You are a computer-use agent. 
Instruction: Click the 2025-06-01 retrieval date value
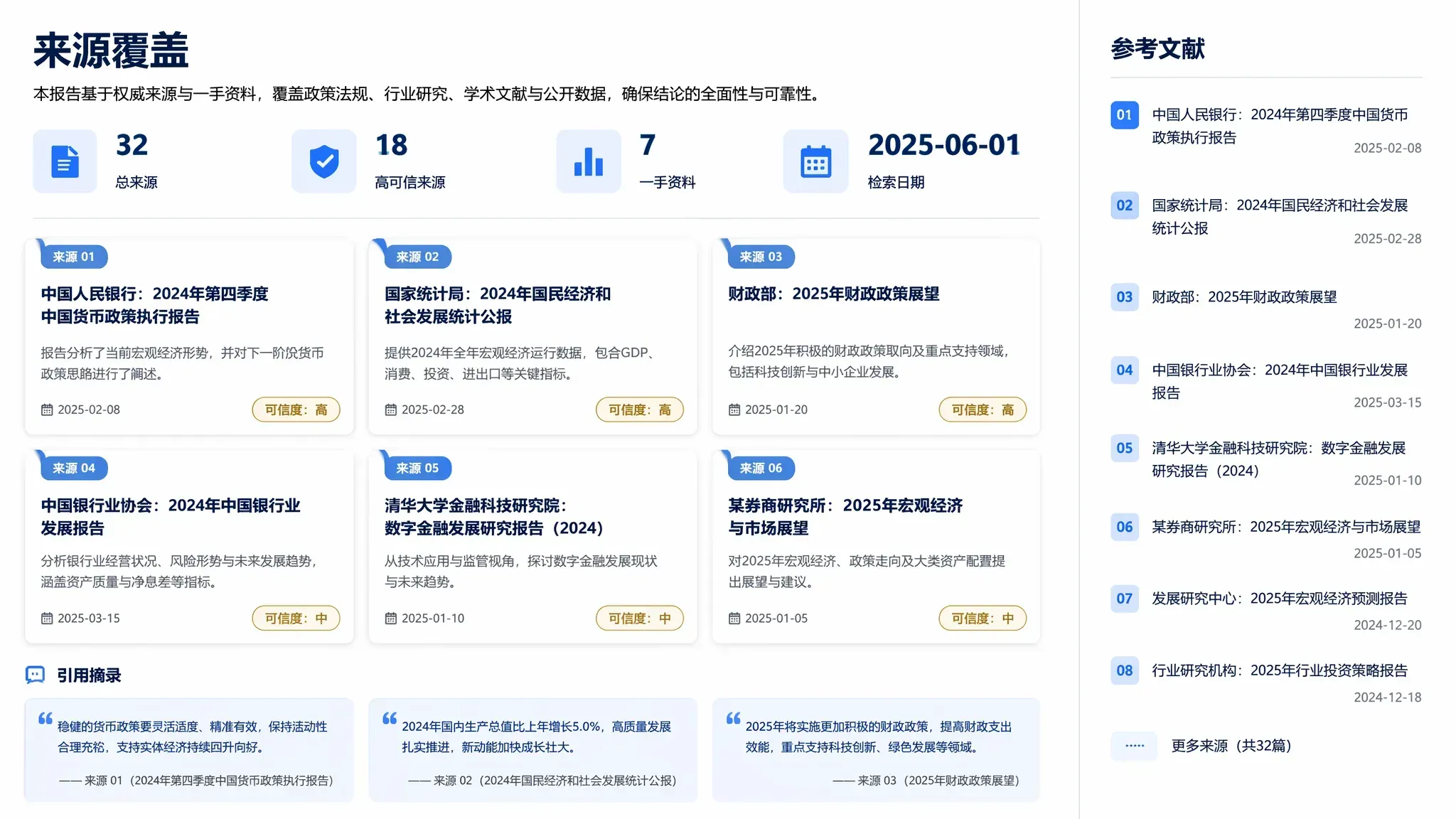(x=944, y=145)
